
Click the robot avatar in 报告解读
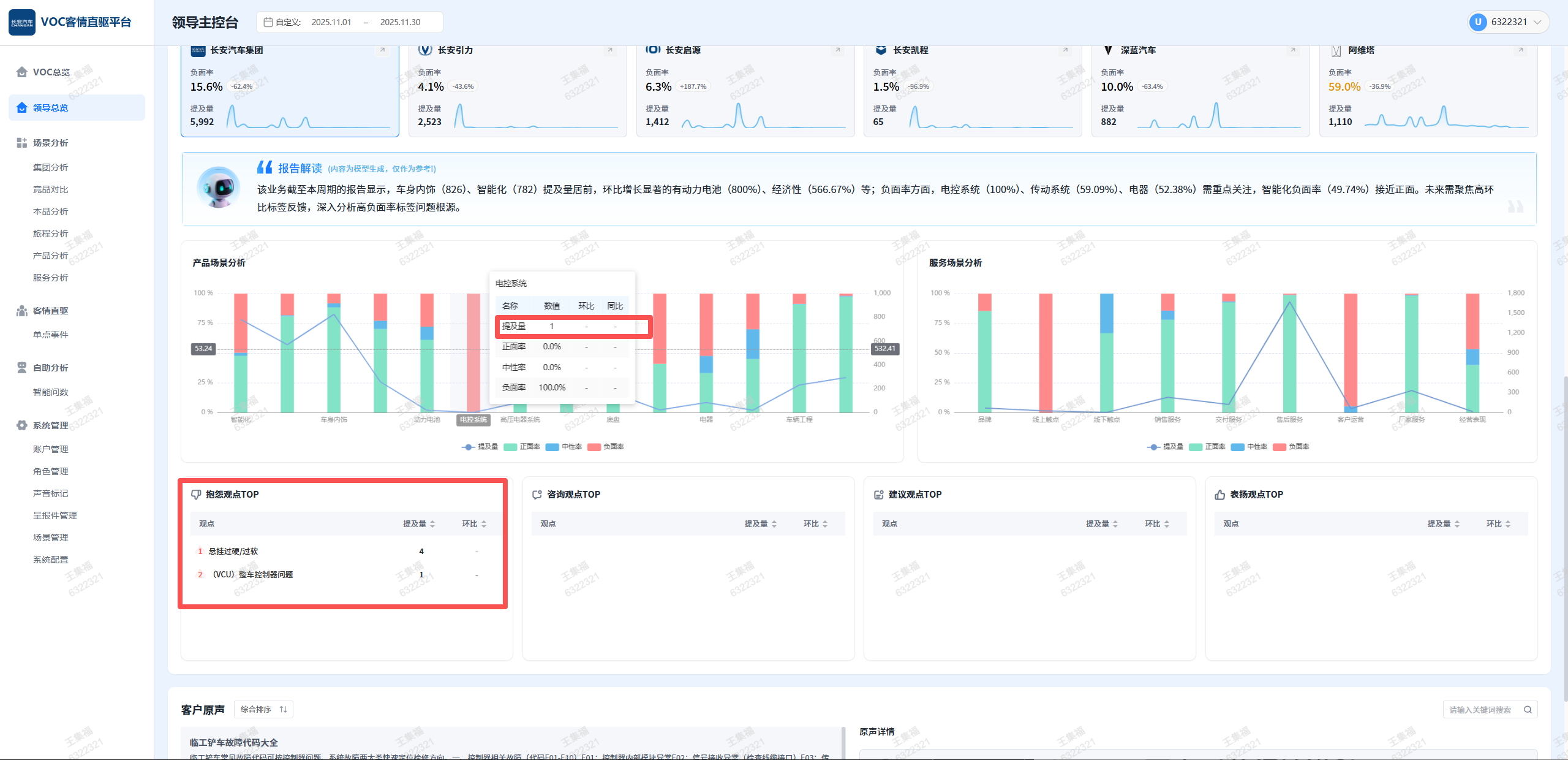219,187
